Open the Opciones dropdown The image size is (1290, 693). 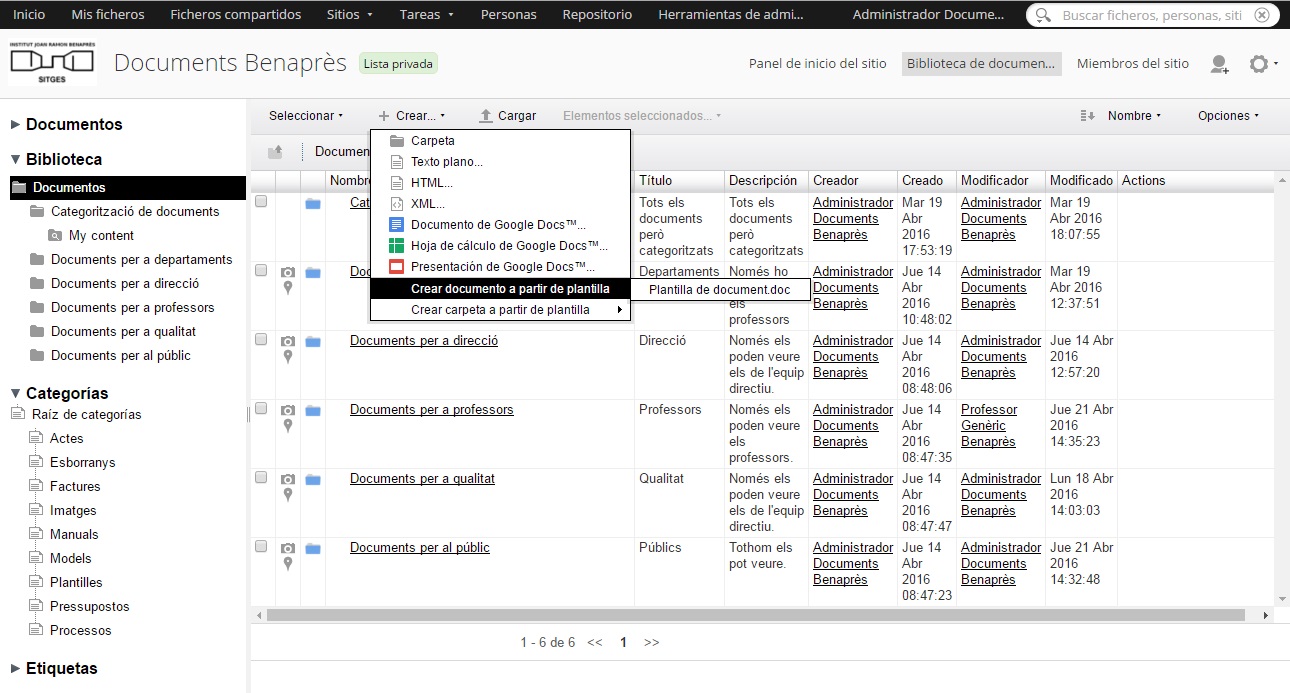pos(1229,116)
